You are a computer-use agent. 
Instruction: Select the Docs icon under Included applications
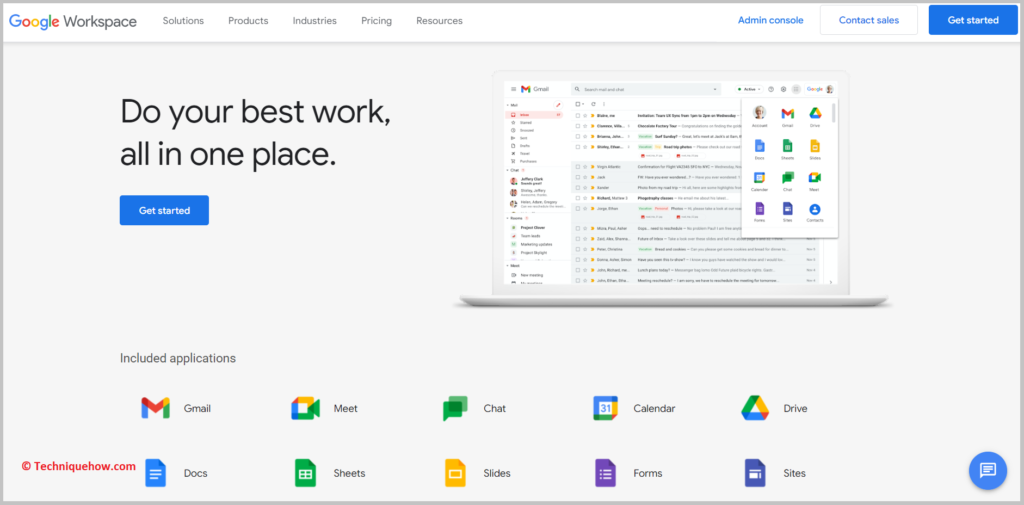155,473
